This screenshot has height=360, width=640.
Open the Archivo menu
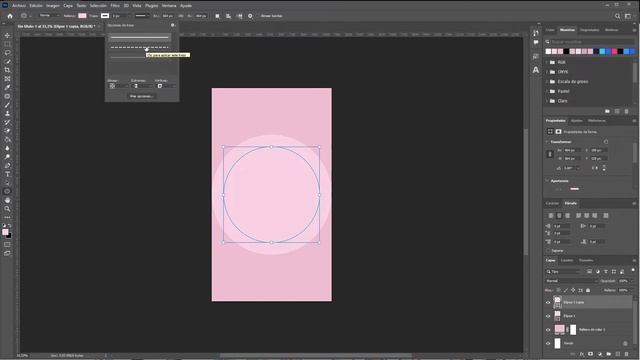coord(19,6)
